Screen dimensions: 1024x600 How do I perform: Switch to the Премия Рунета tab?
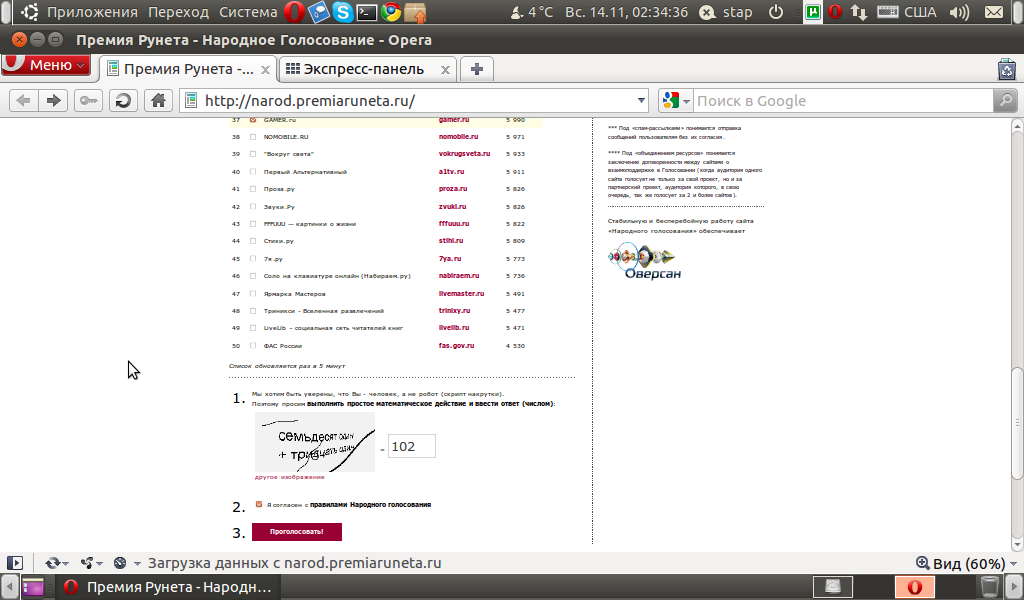pos(188,69)
